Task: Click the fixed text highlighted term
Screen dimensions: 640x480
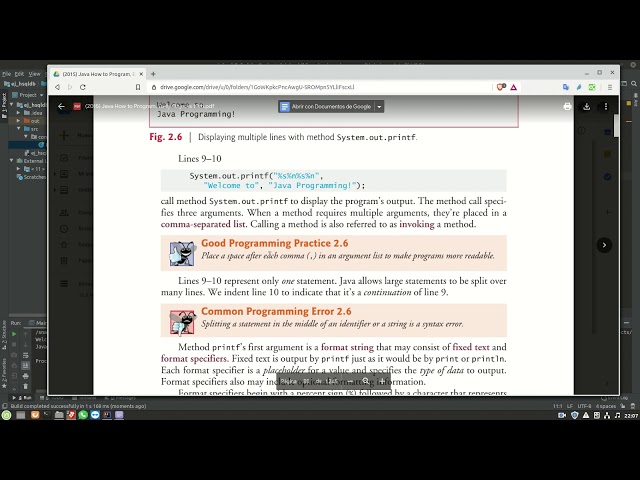Action: [x=471, y=347]
